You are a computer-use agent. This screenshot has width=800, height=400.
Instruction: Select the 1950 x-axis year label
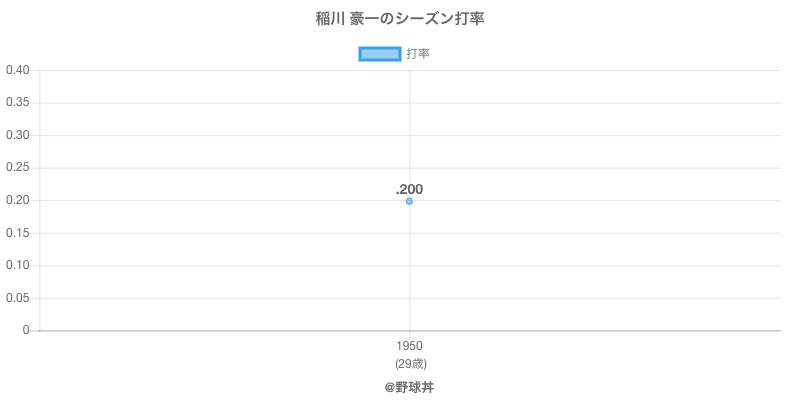(409, 346)
